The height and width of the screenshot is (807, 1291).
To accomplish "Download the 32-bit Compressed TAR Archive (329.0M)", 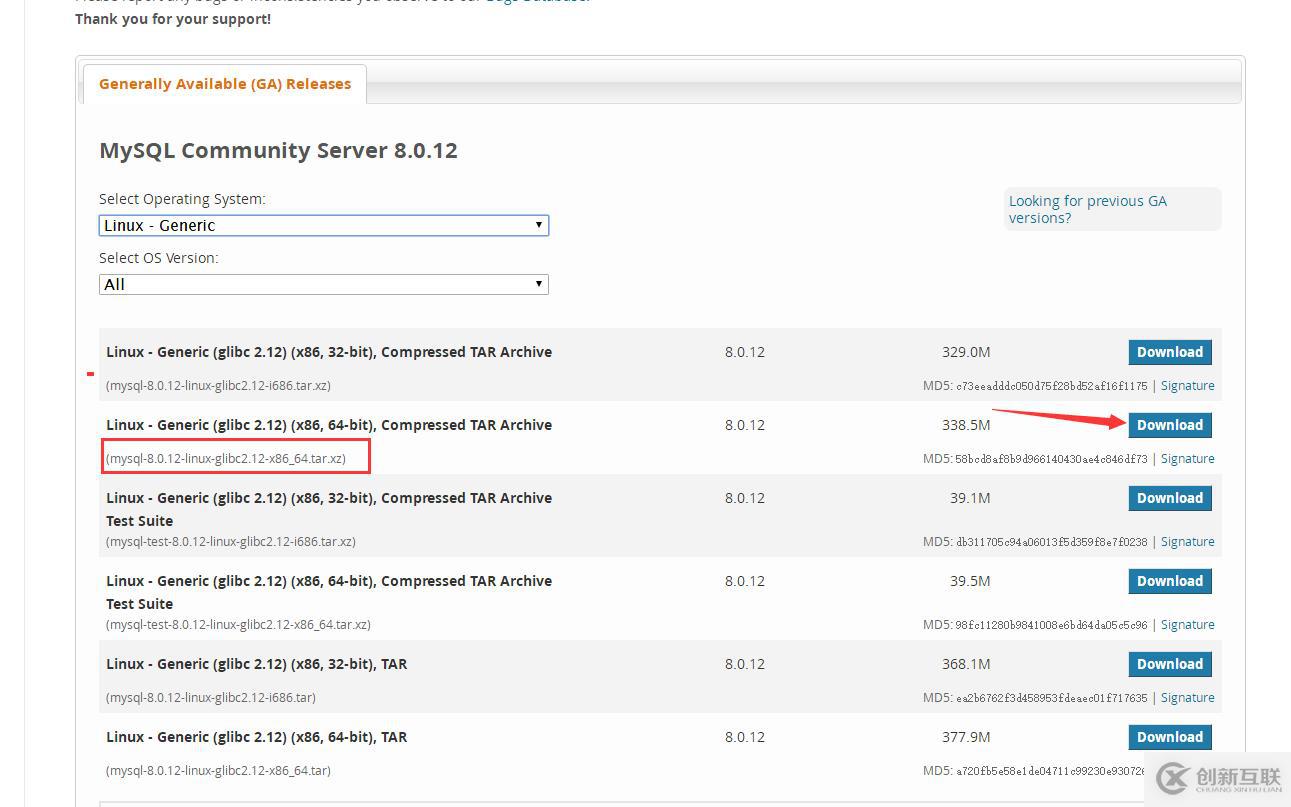I will pyautogui.click(x=1169, y=352).
